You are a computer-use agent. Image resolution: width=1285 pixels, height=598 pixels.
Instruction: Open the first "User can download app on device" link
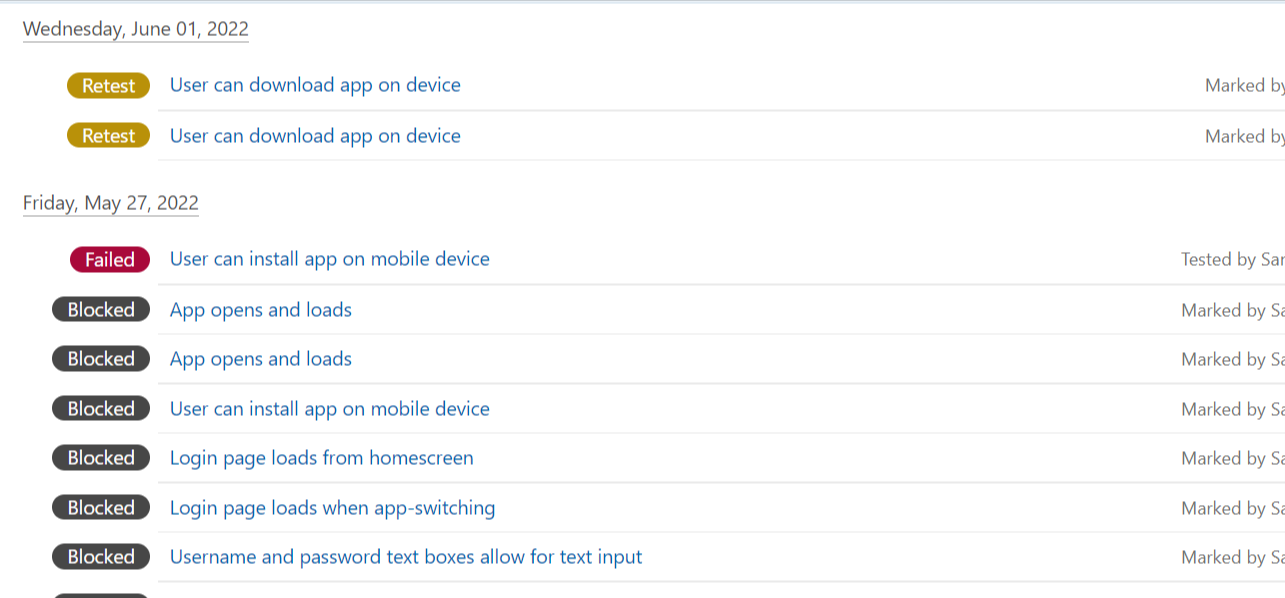pos(315,85)
